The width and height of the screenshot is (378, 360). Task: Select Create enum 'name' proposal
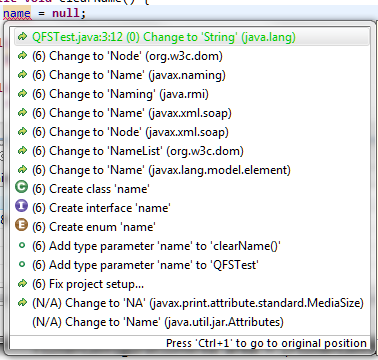pyautogui.click(x=94, y=227)
